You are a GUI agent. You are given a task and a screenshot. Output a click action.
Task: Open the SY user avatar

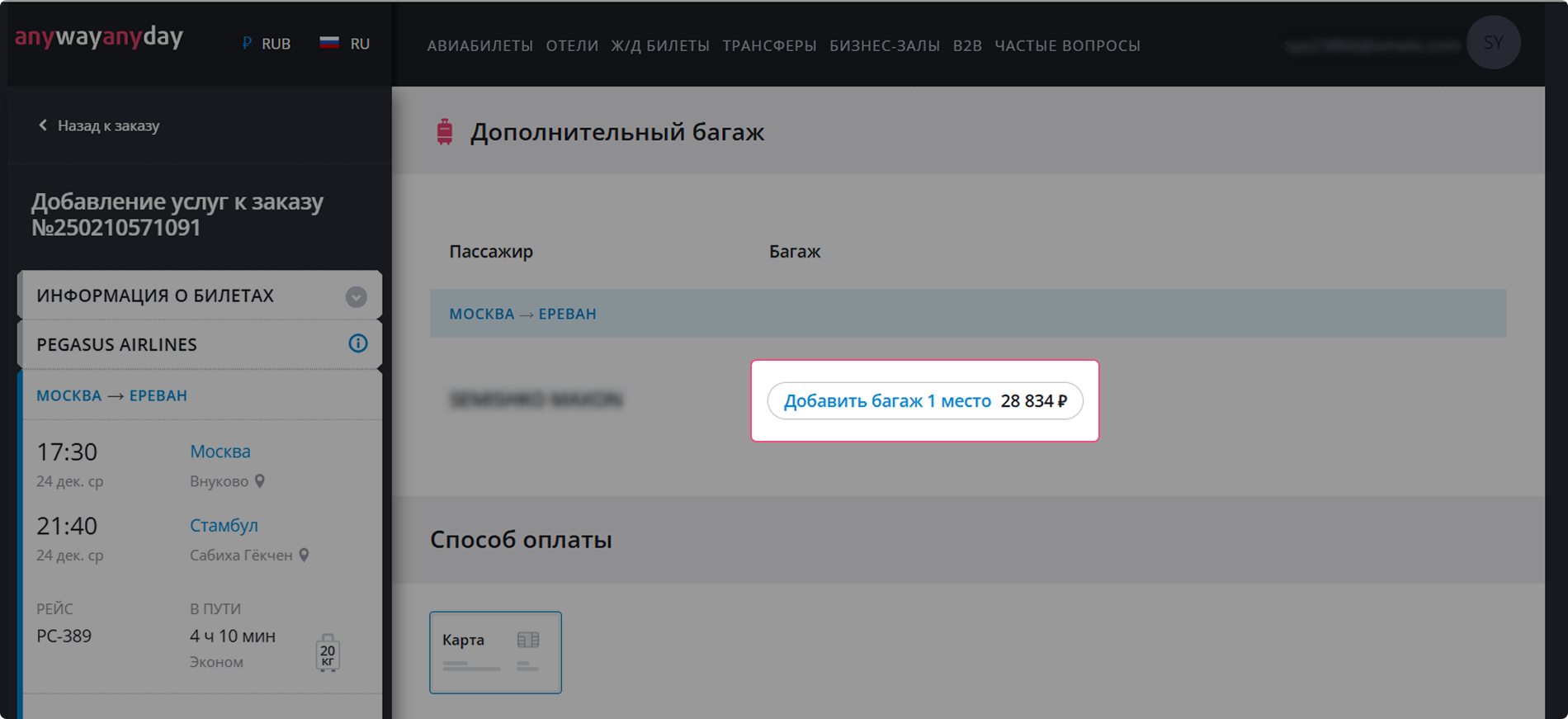point(1493,43)
